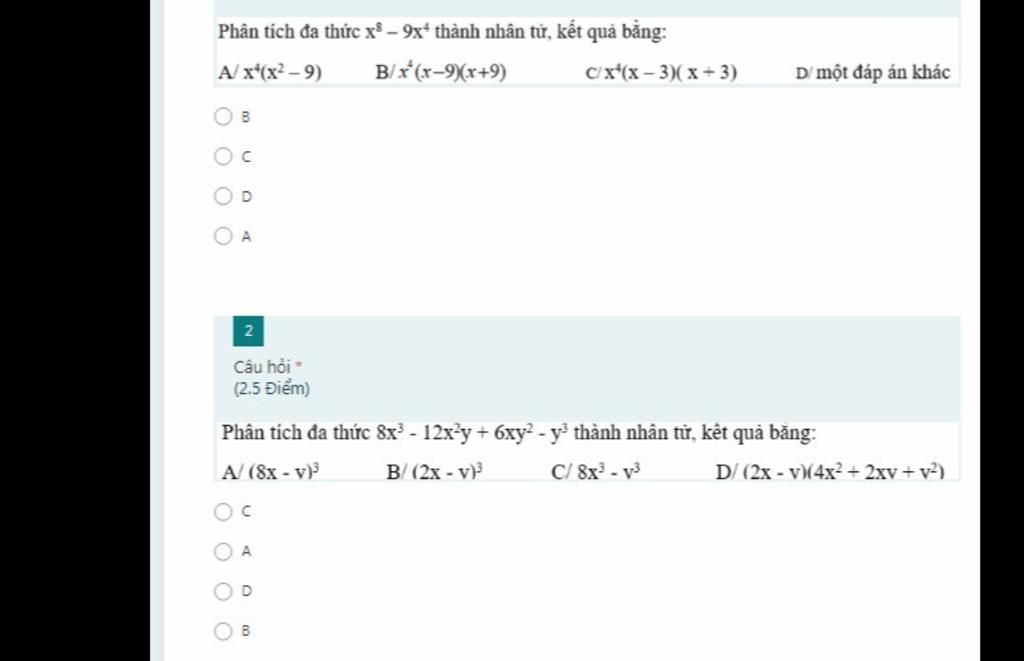This screenshot has width=1024, height=661.
Task: Choose radio option D for the 8x³ polynomial question
Action: click(223, 591)
